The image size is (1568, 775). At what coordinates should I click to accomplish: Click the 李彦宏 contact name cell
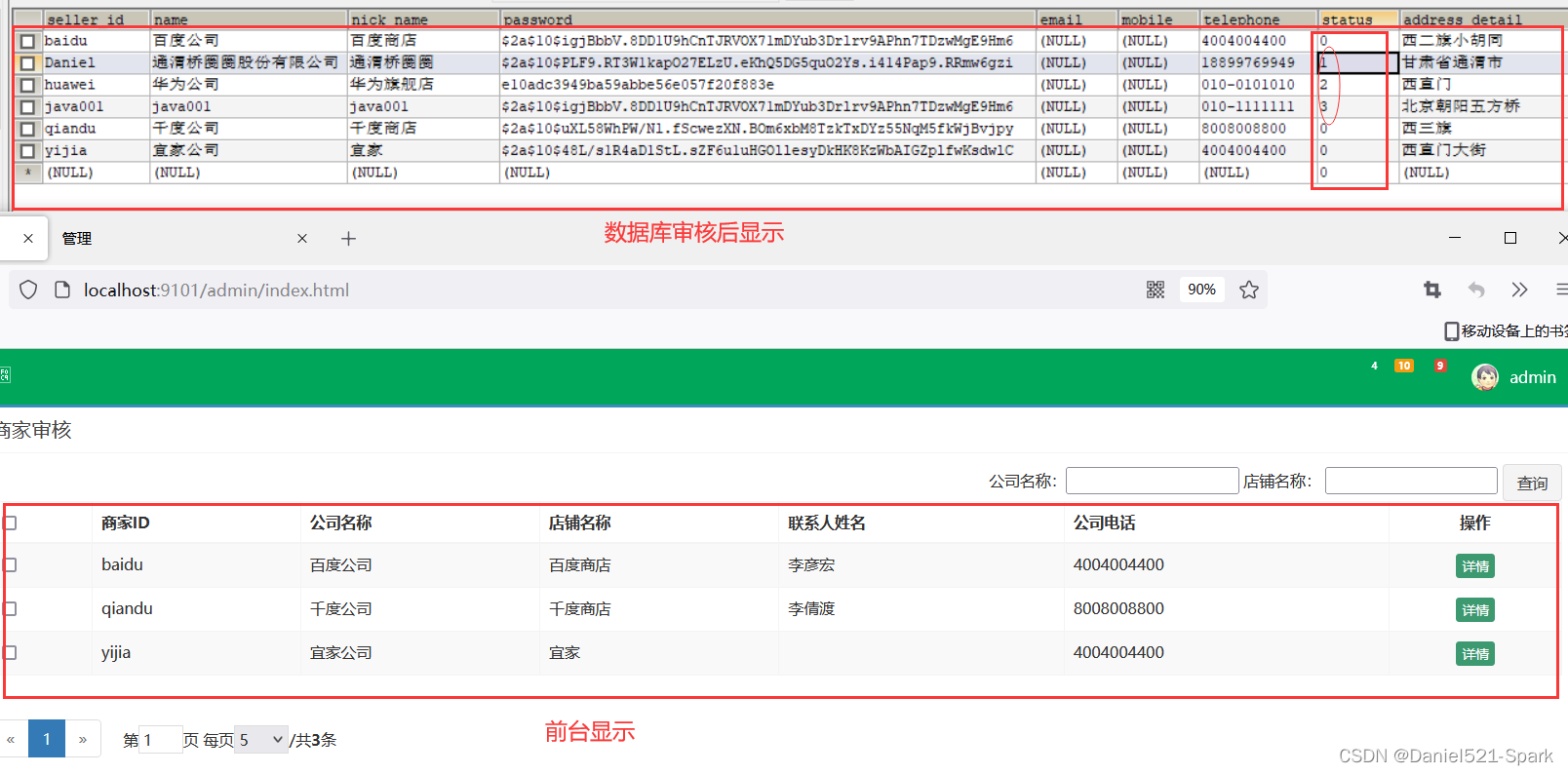click(811, 565)
